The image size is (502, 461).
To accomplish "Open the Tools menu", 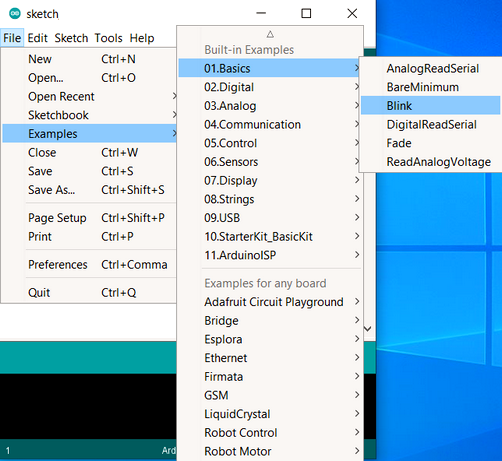I will [x=108, y=38].
